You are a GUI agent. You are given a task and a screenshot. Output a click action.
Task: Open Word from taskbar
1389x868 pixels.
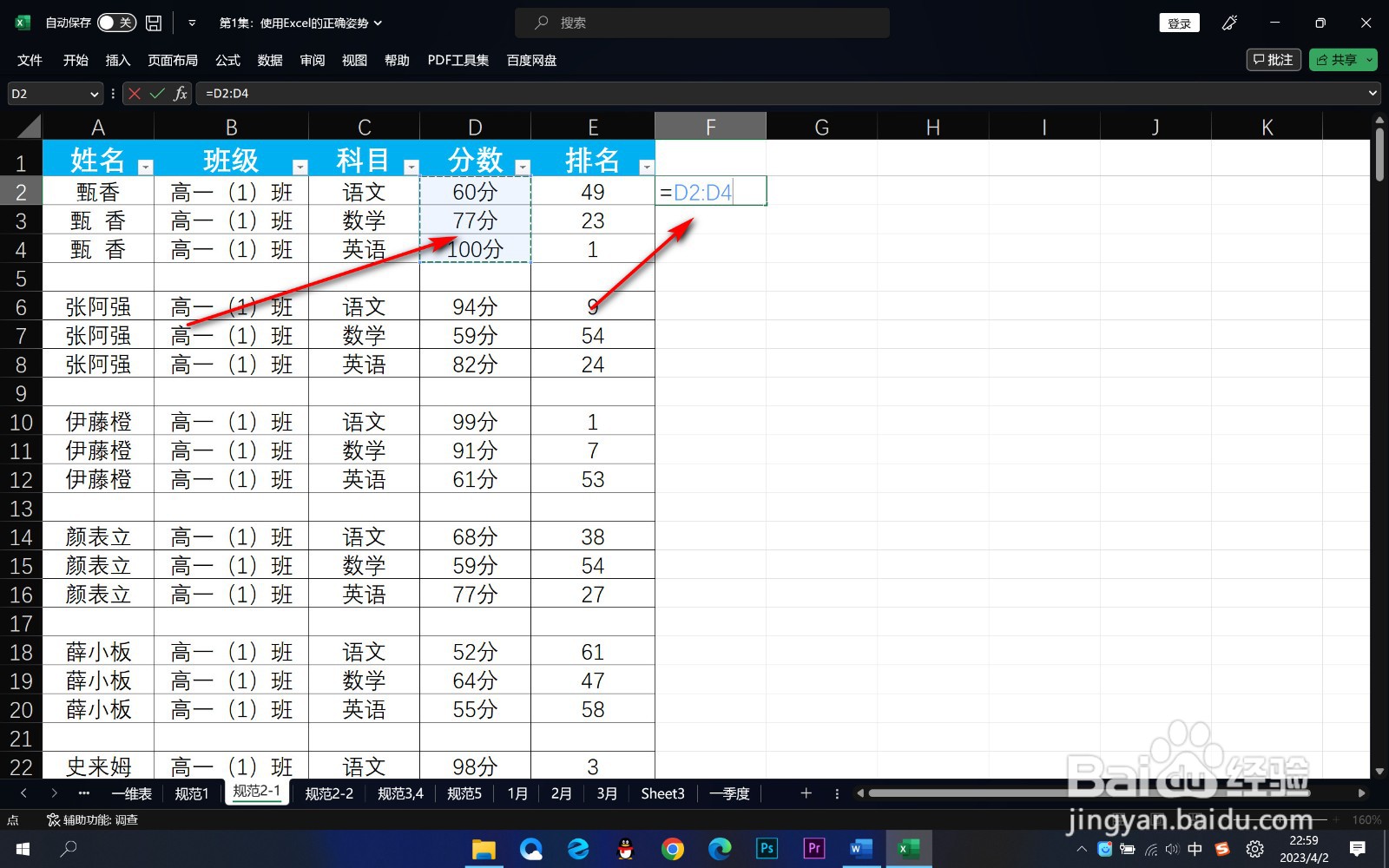[860, 849]
